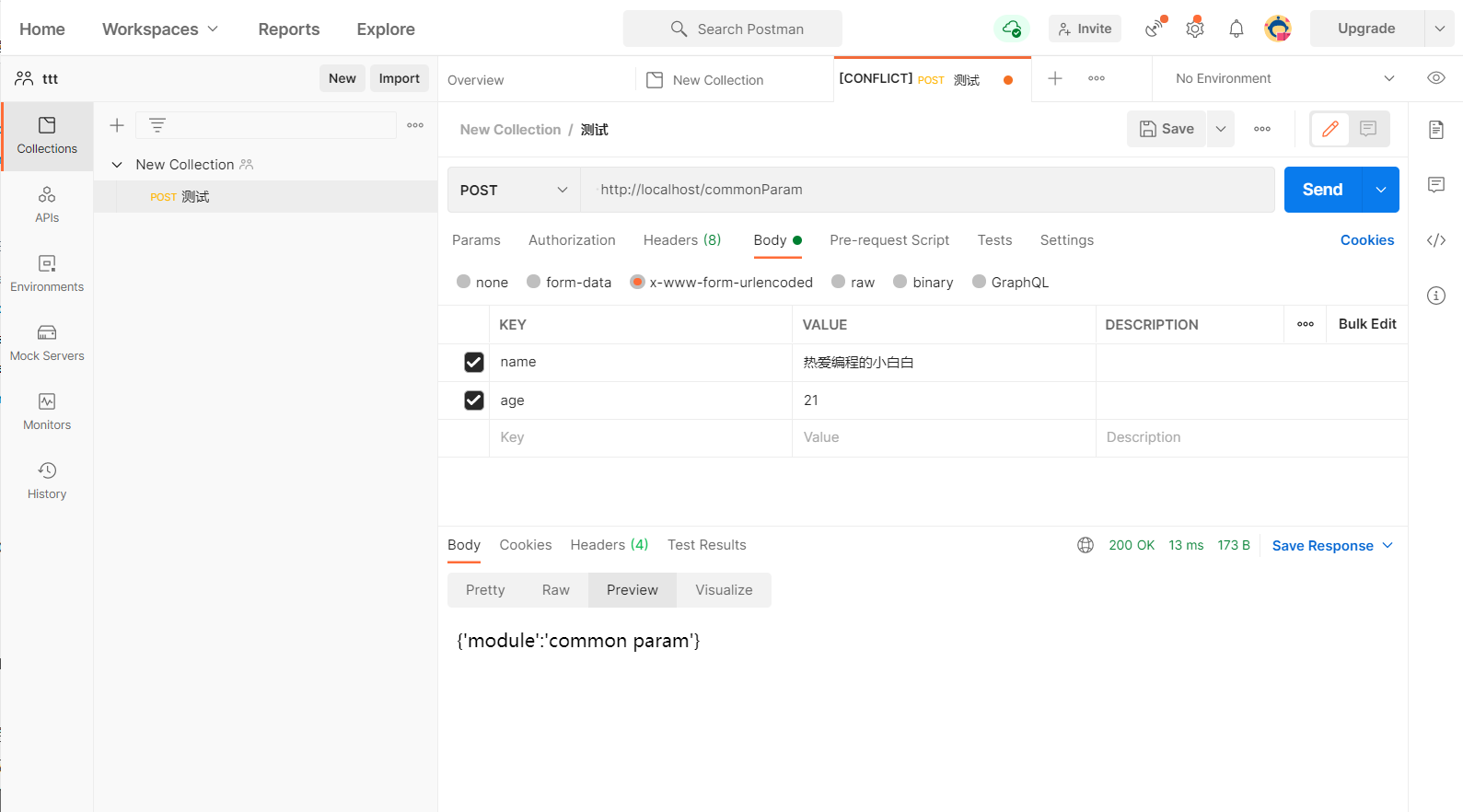Open the Monitors sidebar panel
The image size is (1463, 812).
(47, 412)
